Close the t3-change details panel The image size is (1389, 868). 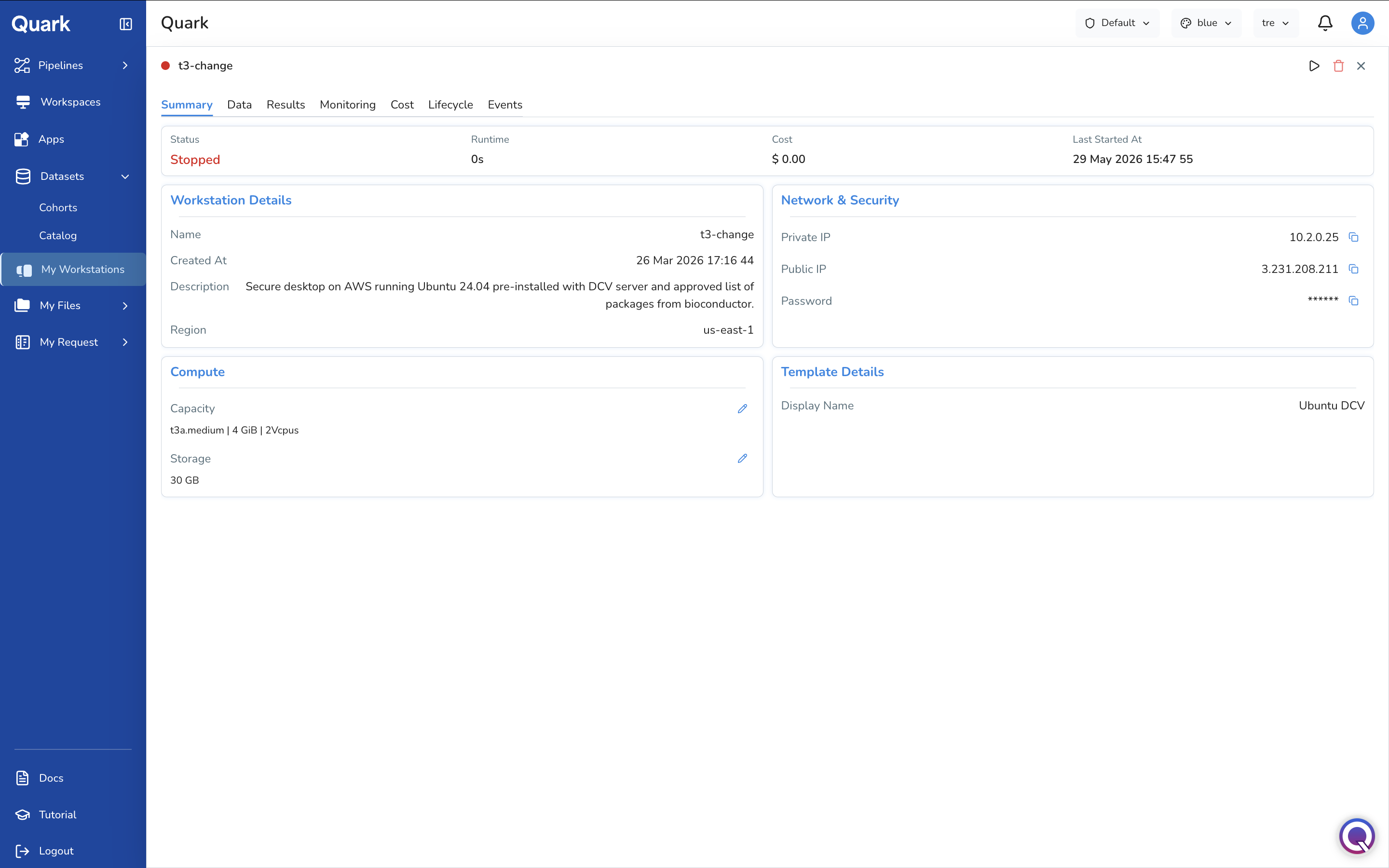1361,66
